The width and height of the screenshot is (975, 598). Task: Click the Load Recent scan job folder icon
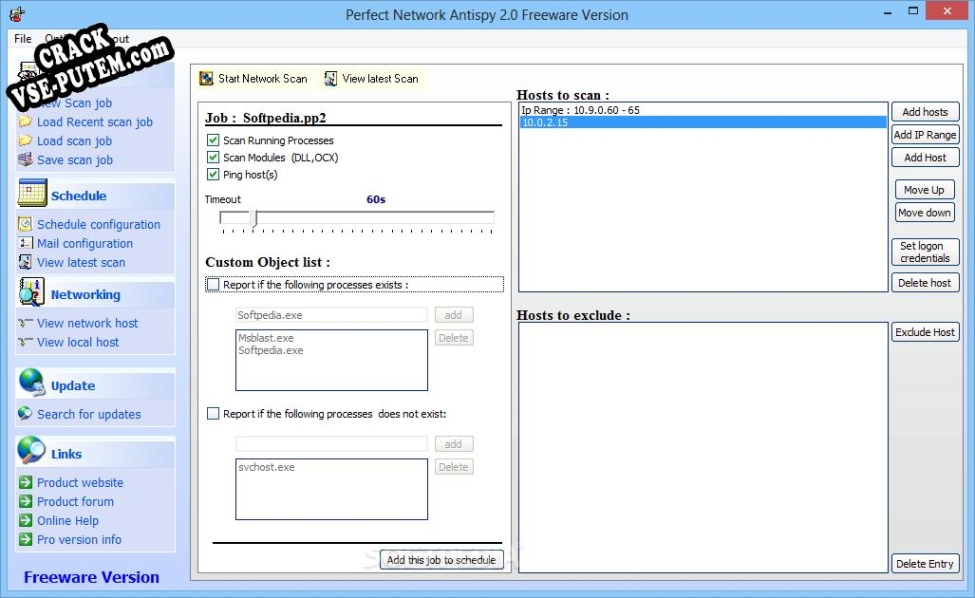[x=25, y=121]
